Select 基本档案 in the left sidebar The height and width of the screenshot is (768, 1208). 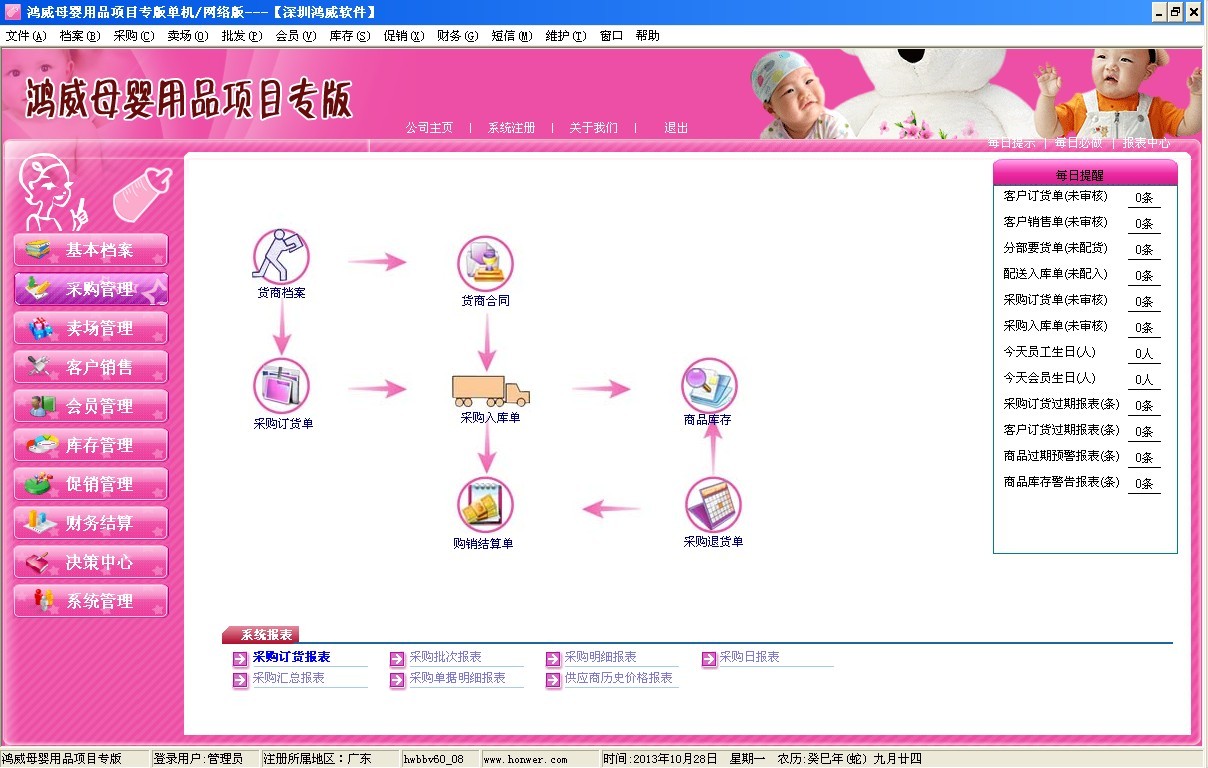pos(91,250)
